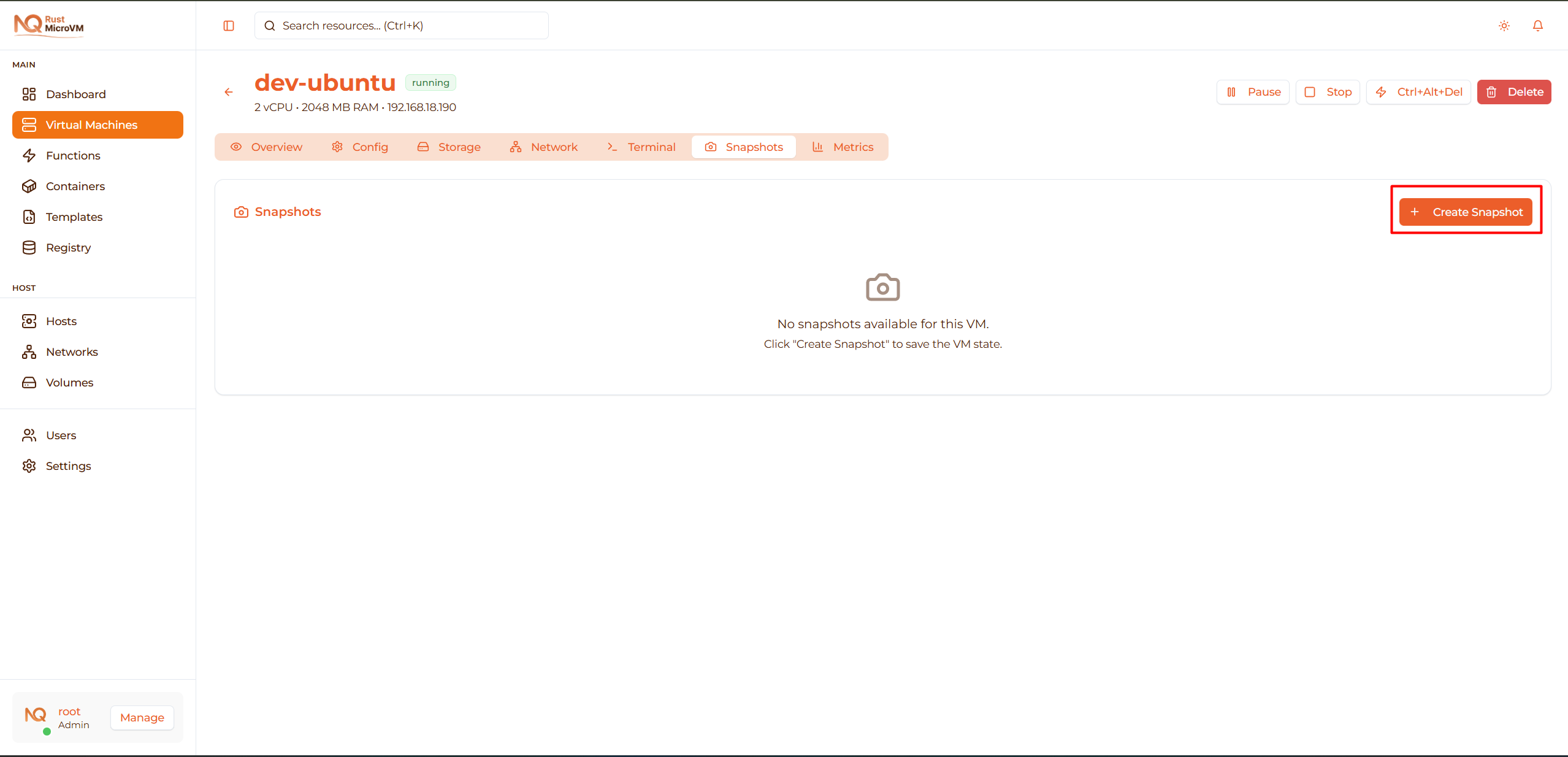Switch to the Config tab
This screenshot has height=757, width=1568.
click(x=359, y=147)
